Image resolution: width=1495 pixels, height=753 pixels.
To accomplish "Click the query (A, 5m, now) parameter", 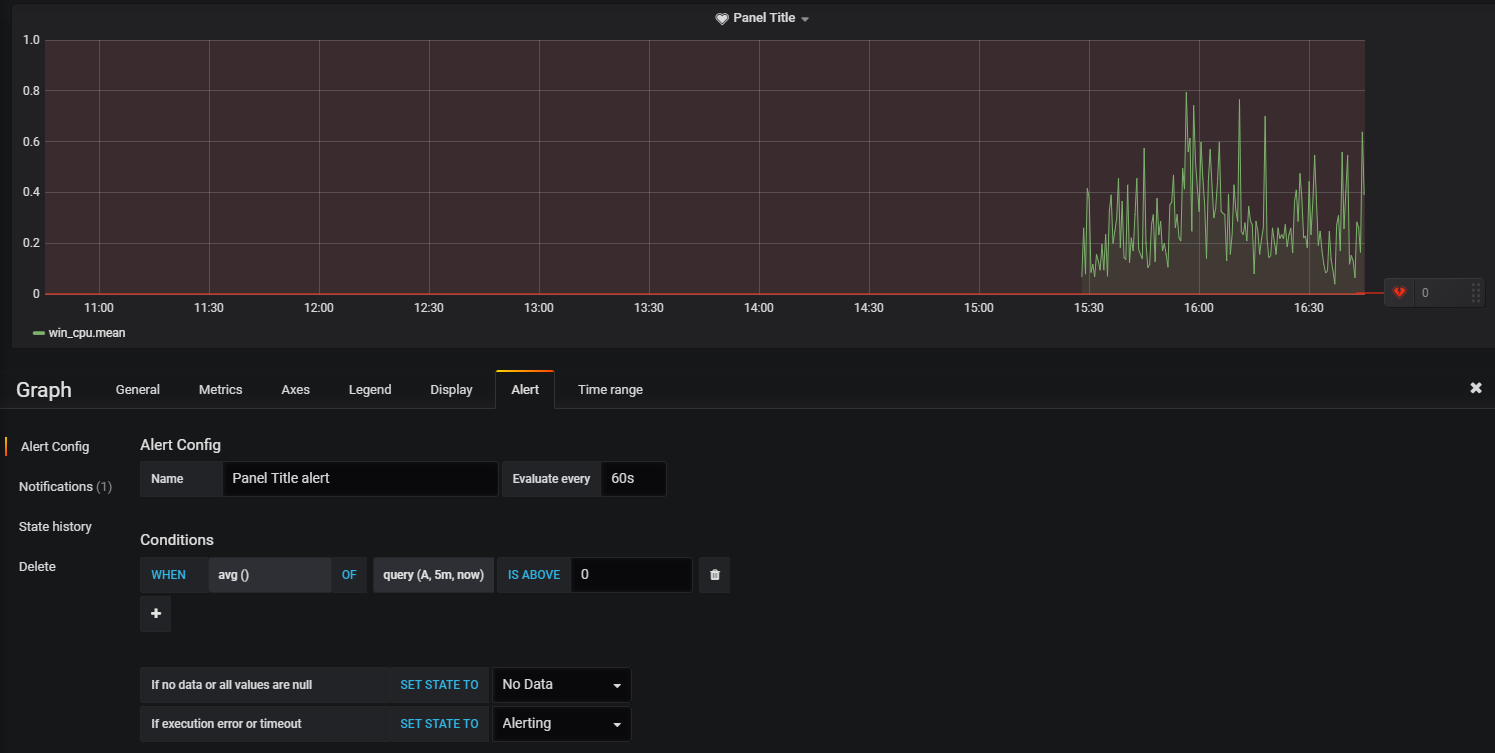I will coord(433,575).
